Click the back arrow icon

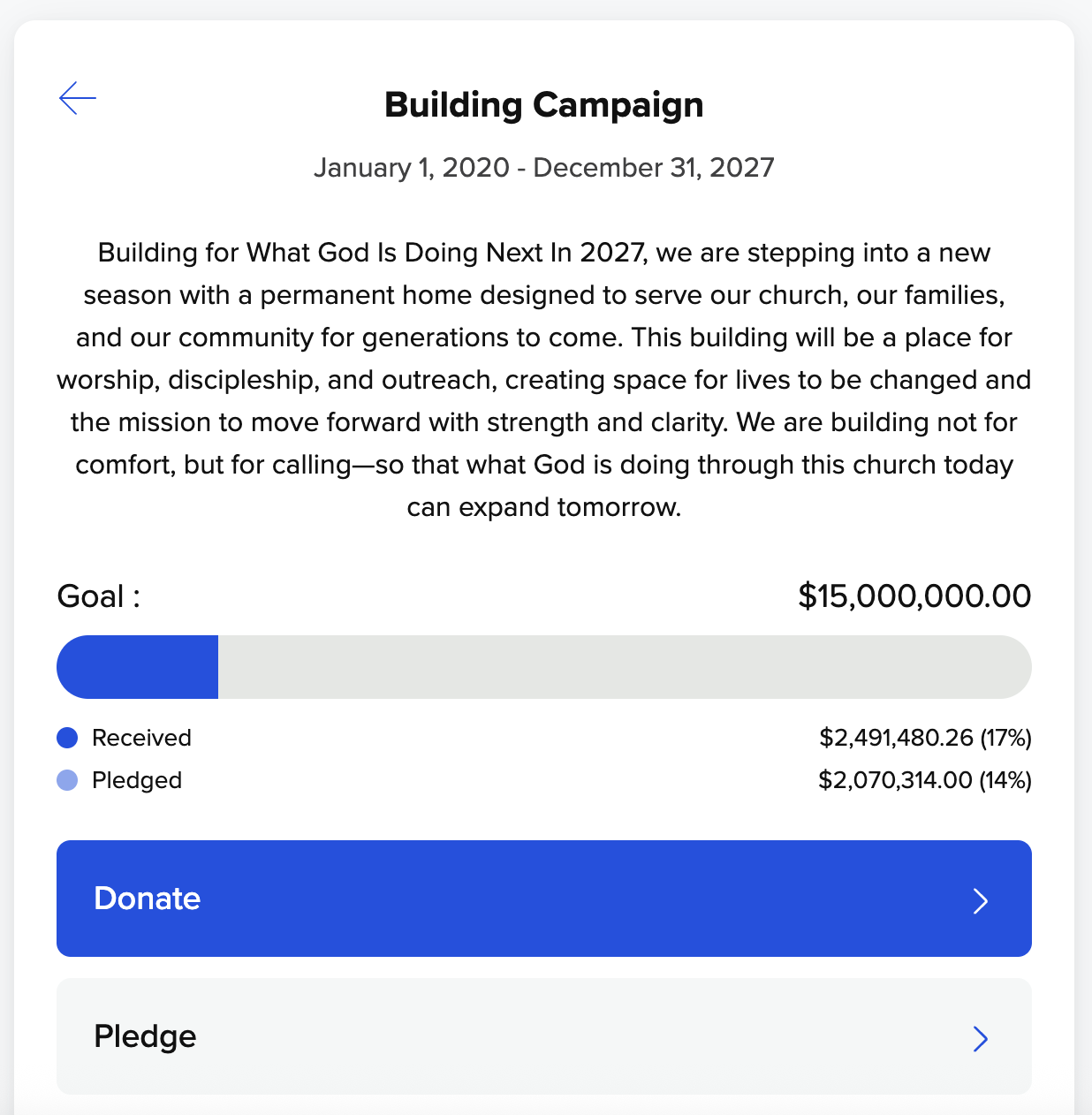click(78, 98)
